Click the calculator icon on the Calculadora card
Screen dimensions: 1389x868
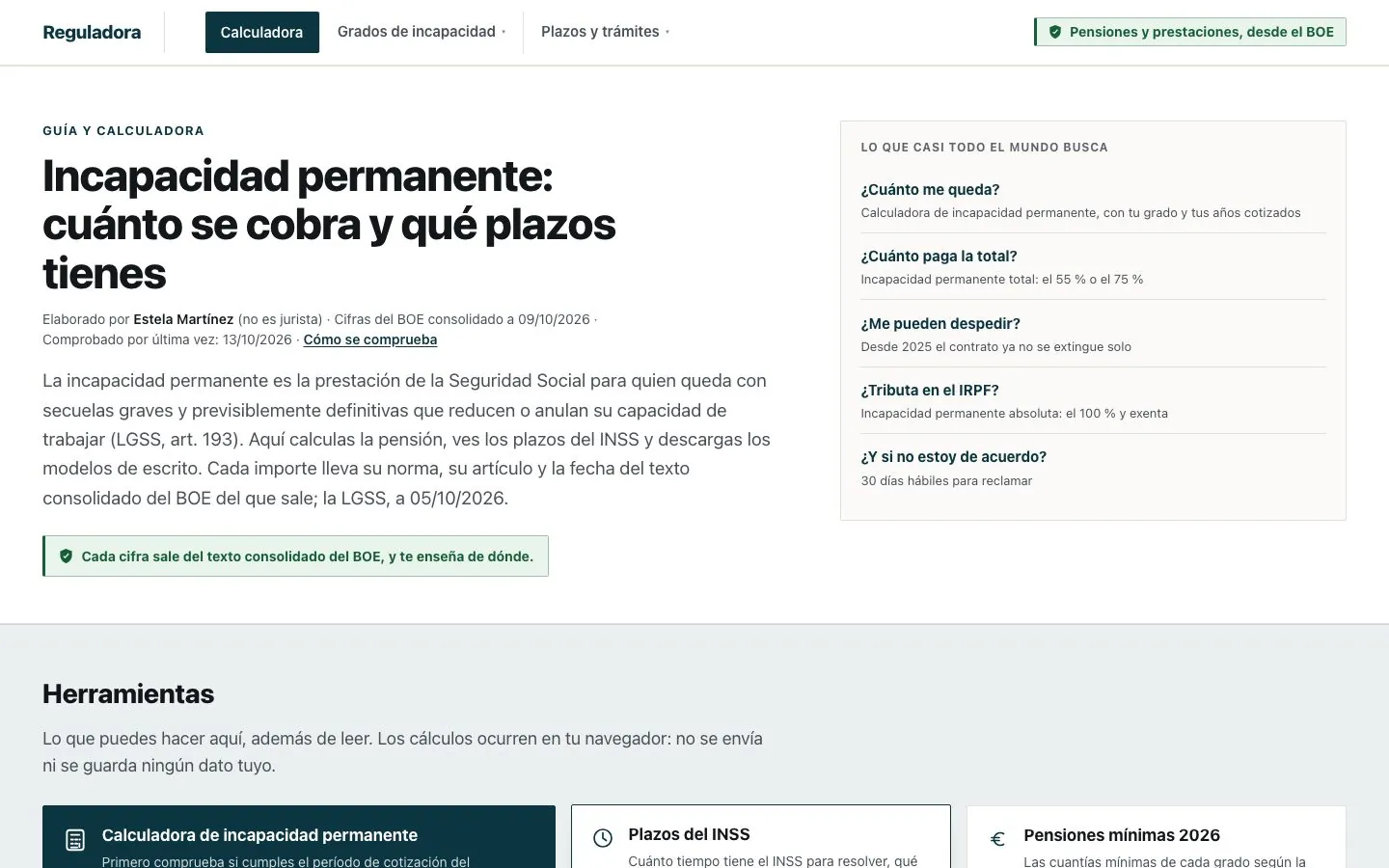click(x=75, y=840)
